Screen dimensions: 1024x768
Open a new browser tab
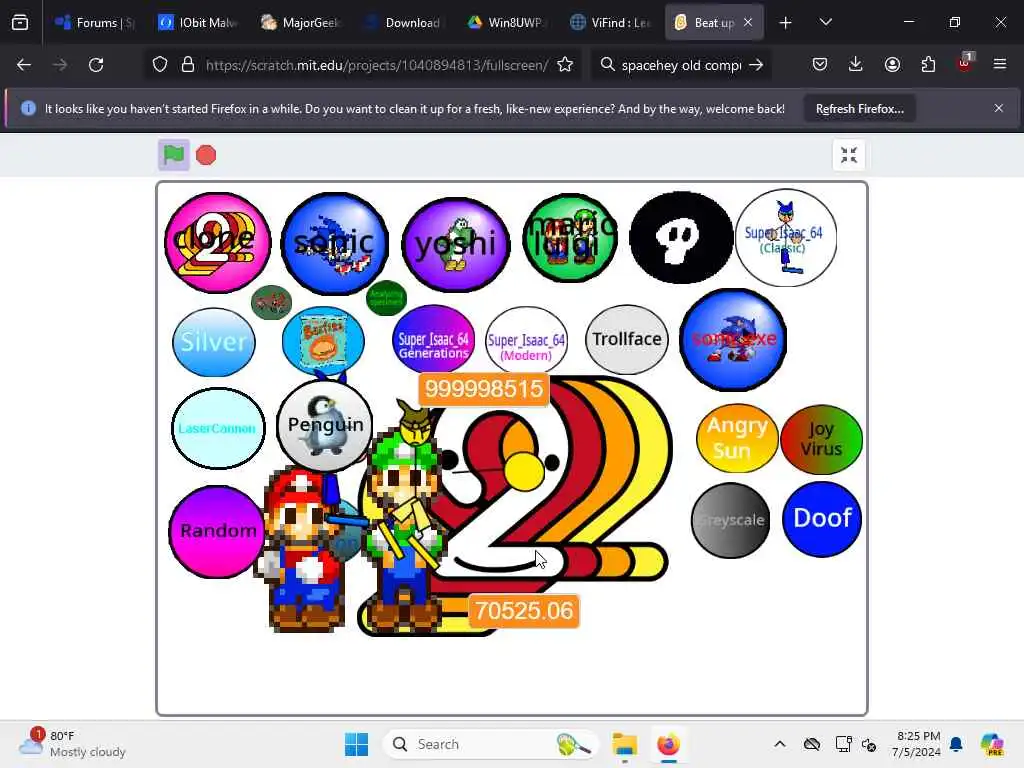[x=786, y=23]
